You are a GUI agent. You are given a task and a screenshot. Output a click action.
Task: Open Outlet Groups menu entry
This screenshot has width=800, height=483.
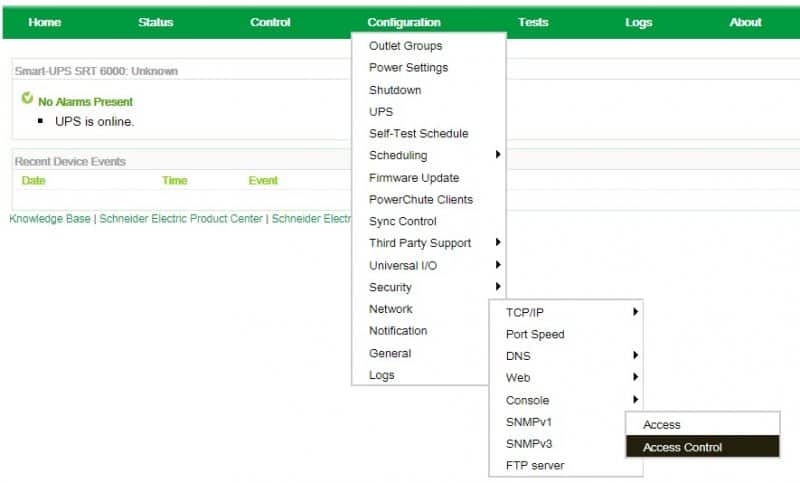405,46
